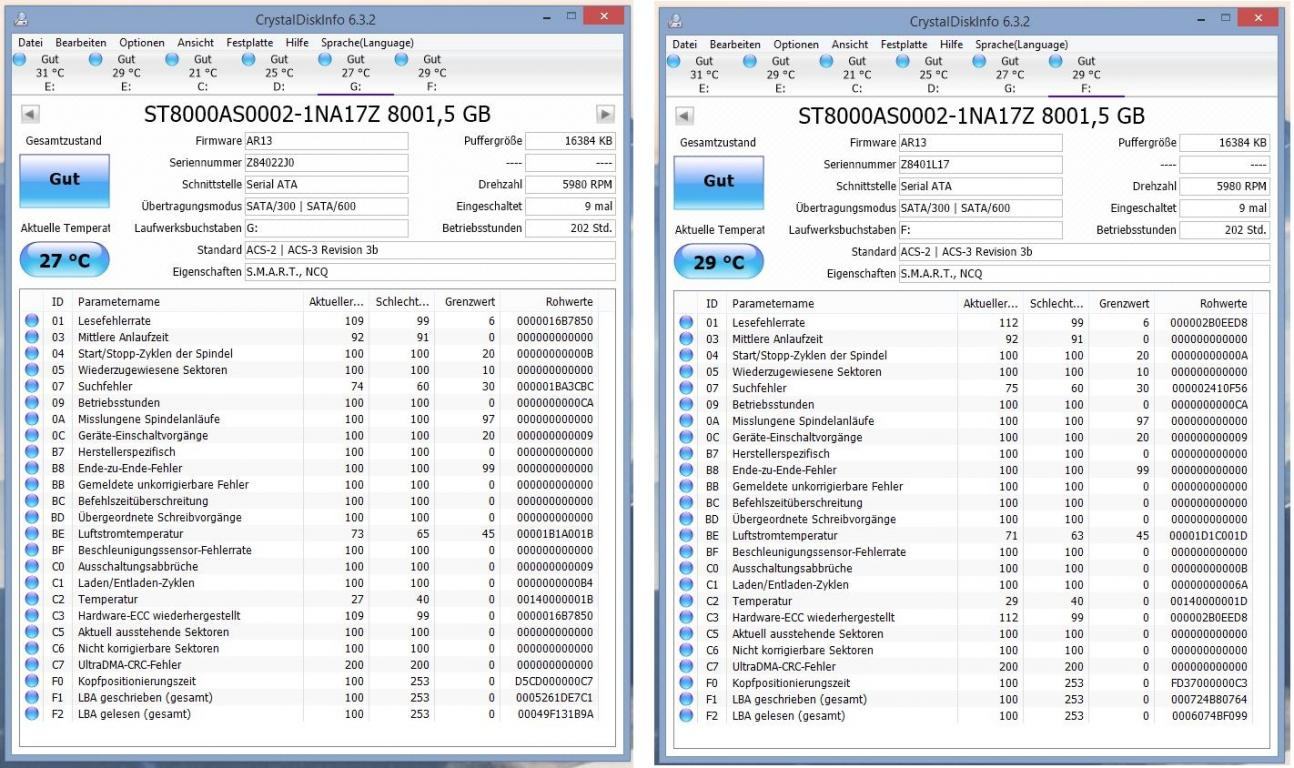Image resolution: width=1294 pixels, height=768 pixels.
Task: Click the Firmware AR13 field in left window
Action: tap(326, 141)
